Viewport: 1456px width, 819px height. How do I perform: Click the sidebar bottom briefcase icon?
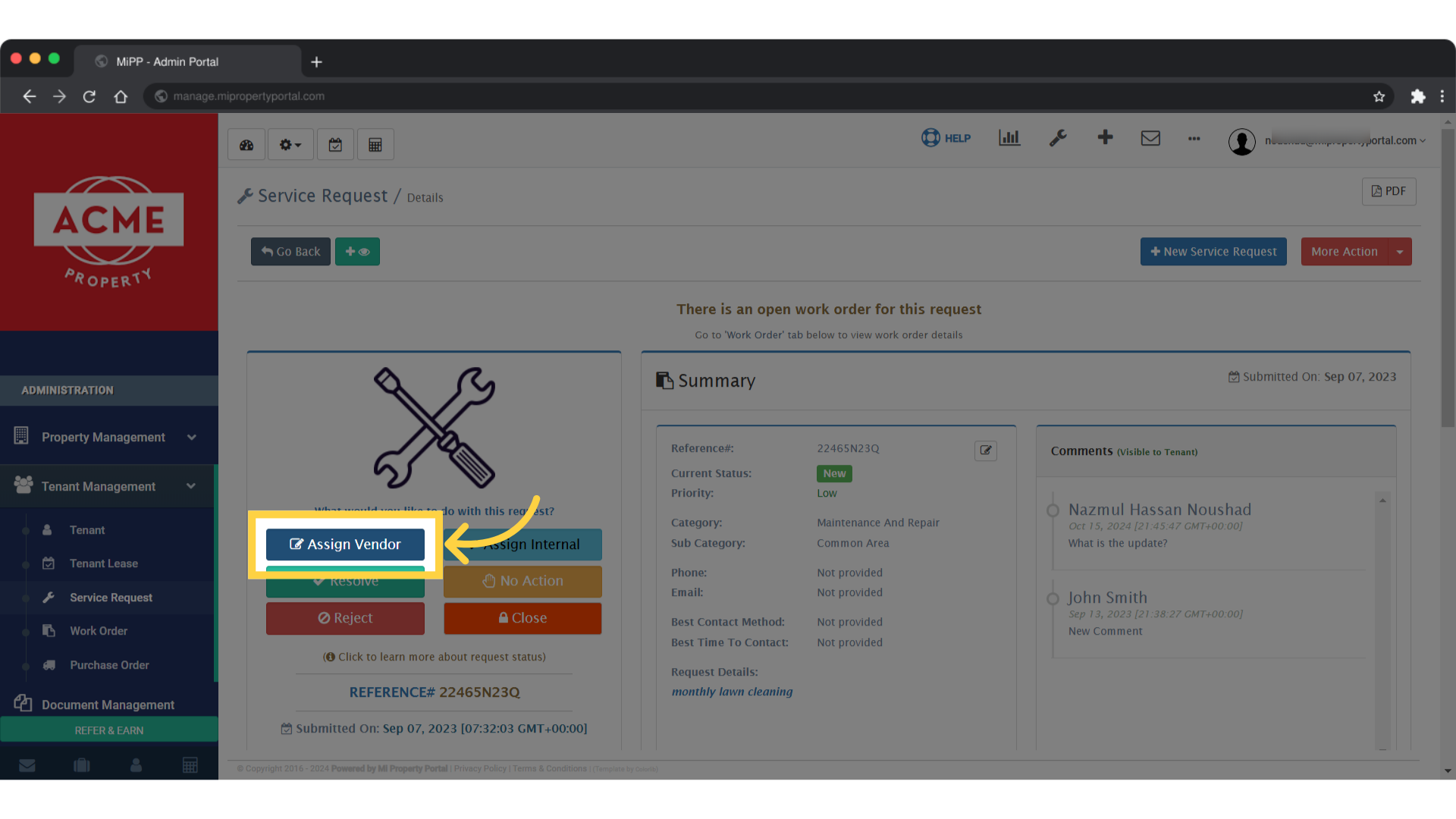82,765
